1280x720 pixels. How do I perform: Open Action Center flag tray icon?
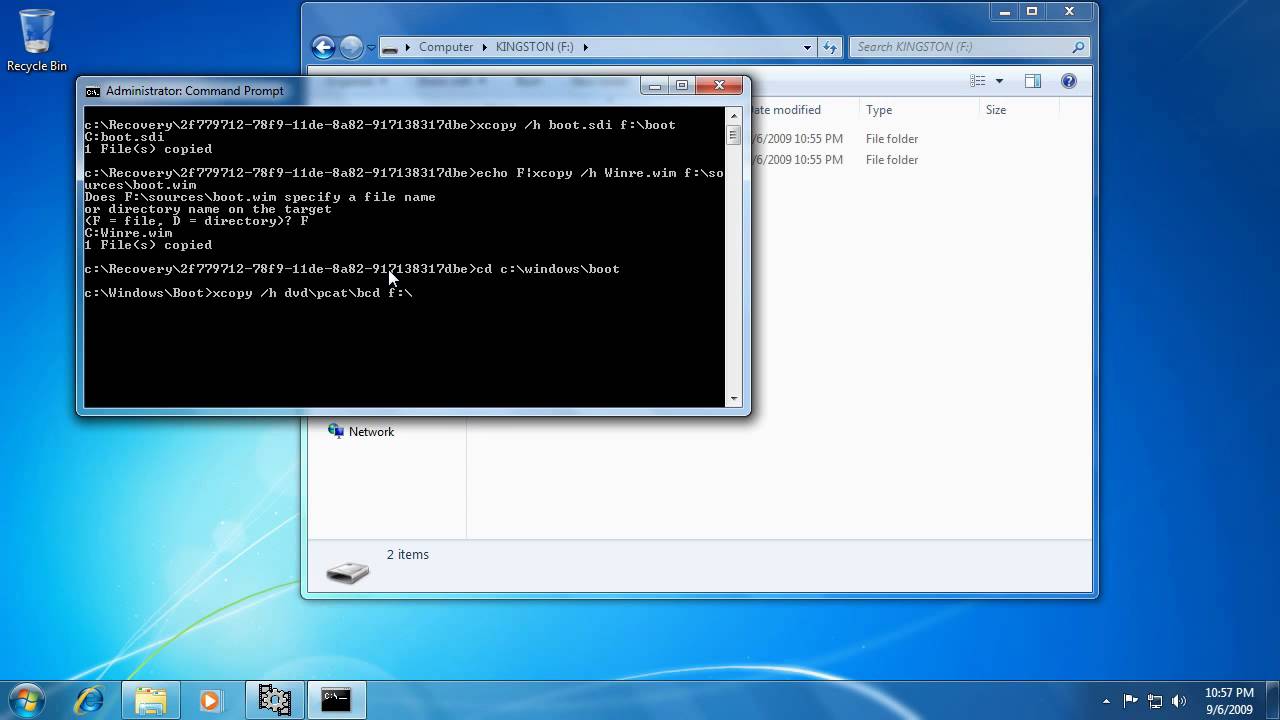[1131, 701]
